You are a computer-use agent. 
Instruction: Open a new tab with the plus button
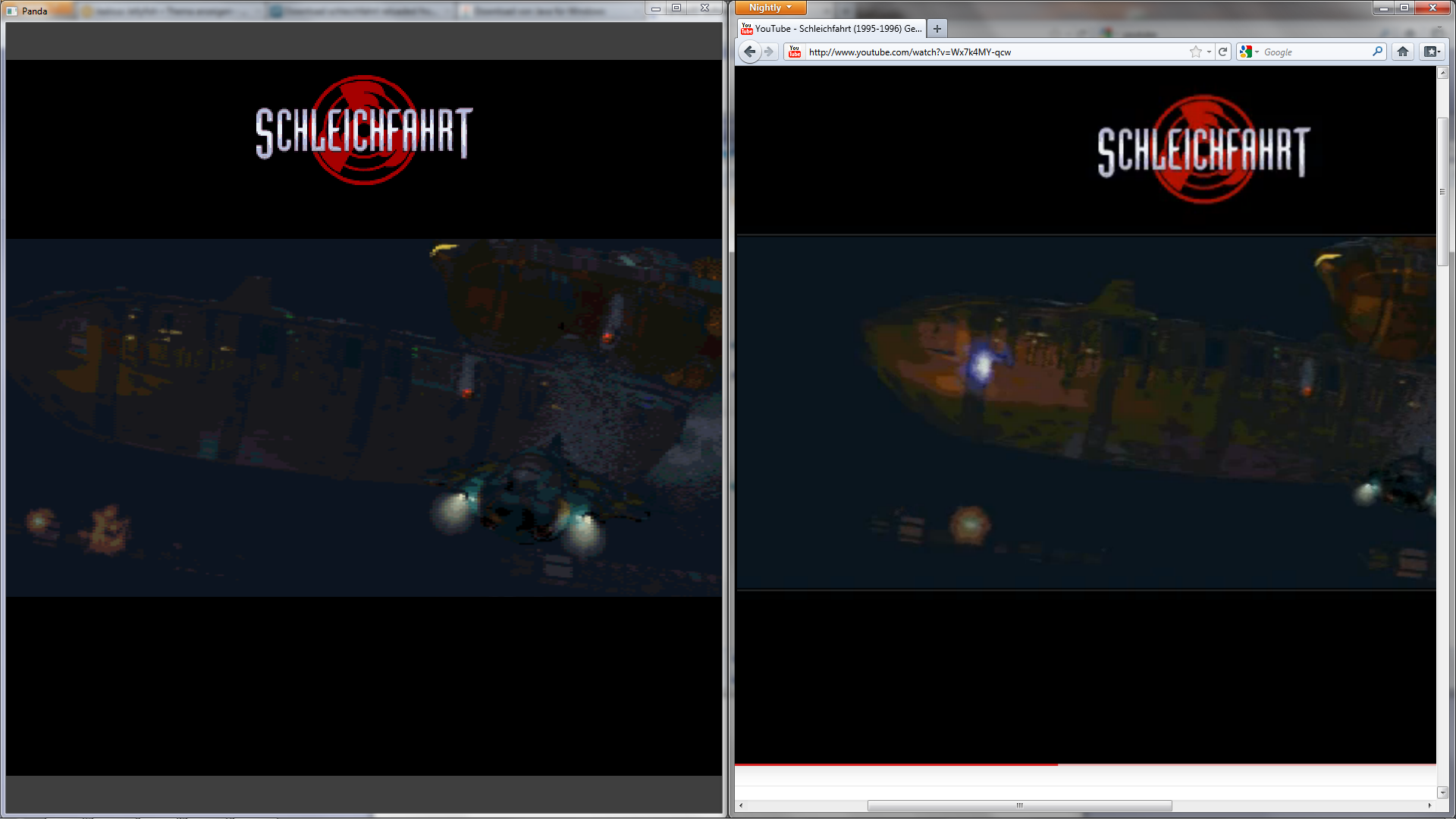937,29
